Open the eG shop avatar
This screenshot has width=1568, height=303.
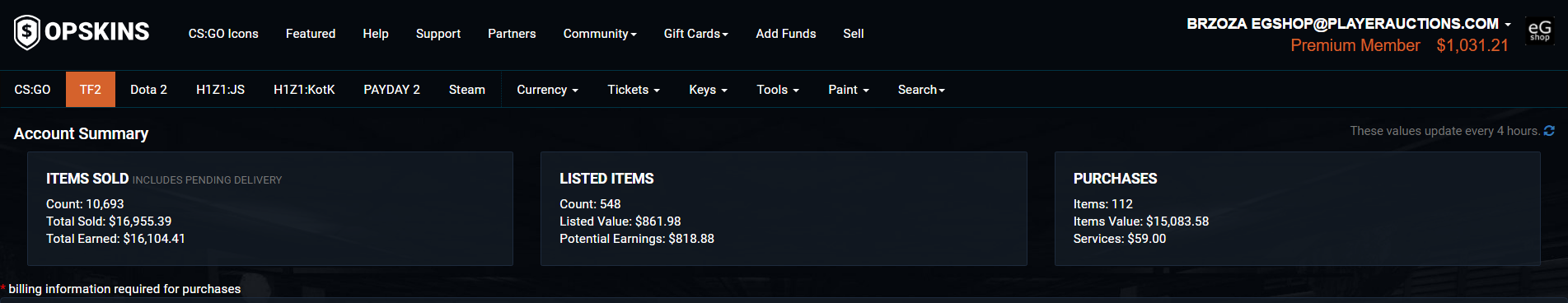[1539, 30]
